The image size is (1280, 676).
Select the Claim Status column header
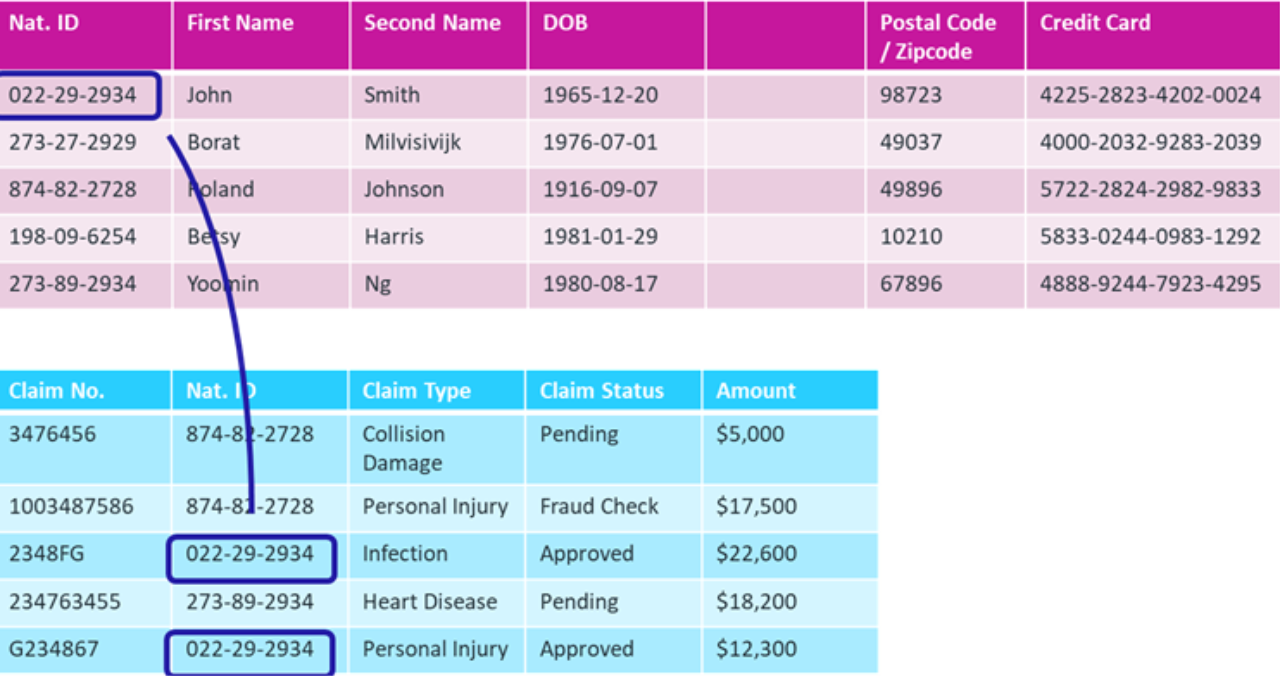[602, 391]
